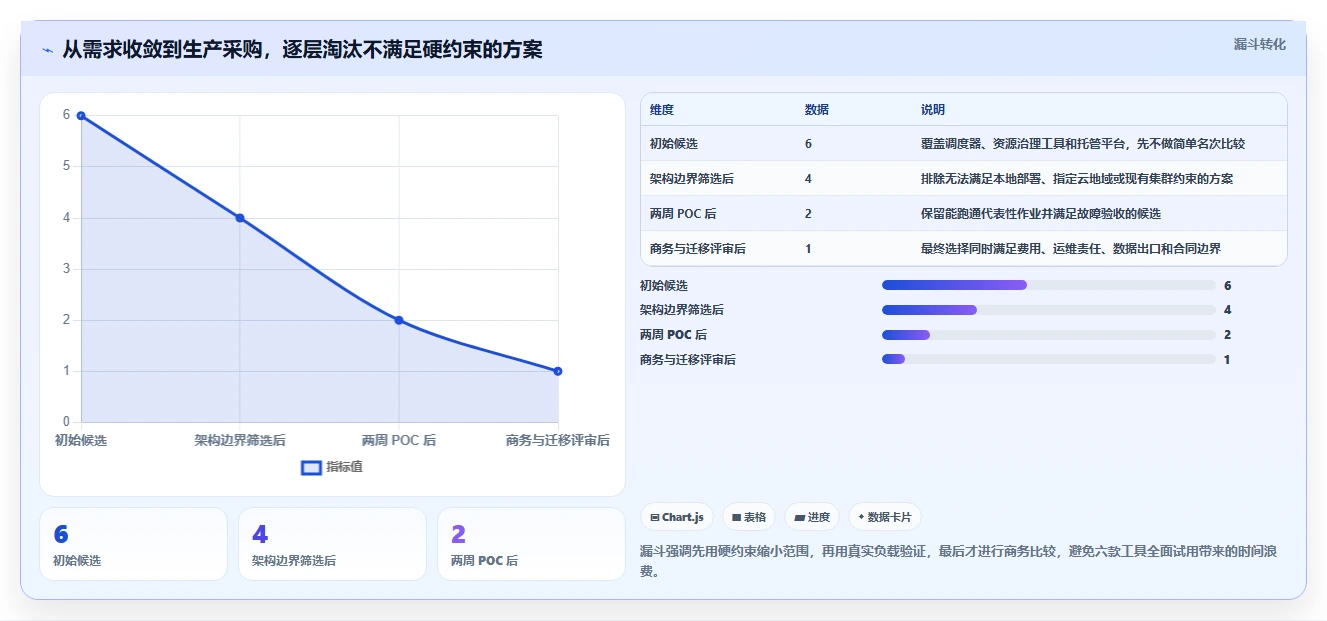1327x621 pixels.
Task: Click the 维度 column header
Action: tap(662, 110)
